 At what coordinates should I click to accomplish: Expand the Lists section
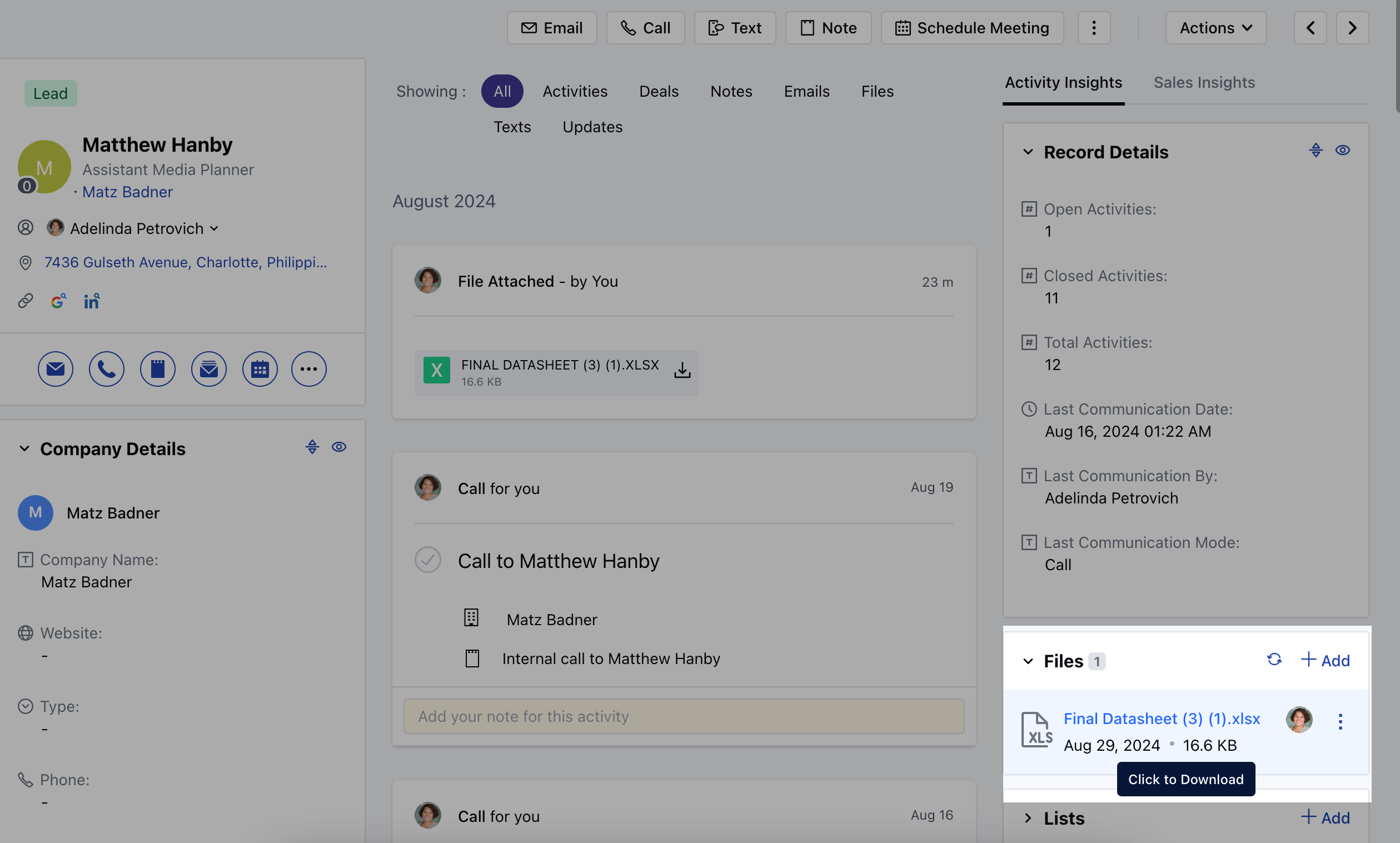(x=1028, y=818)
